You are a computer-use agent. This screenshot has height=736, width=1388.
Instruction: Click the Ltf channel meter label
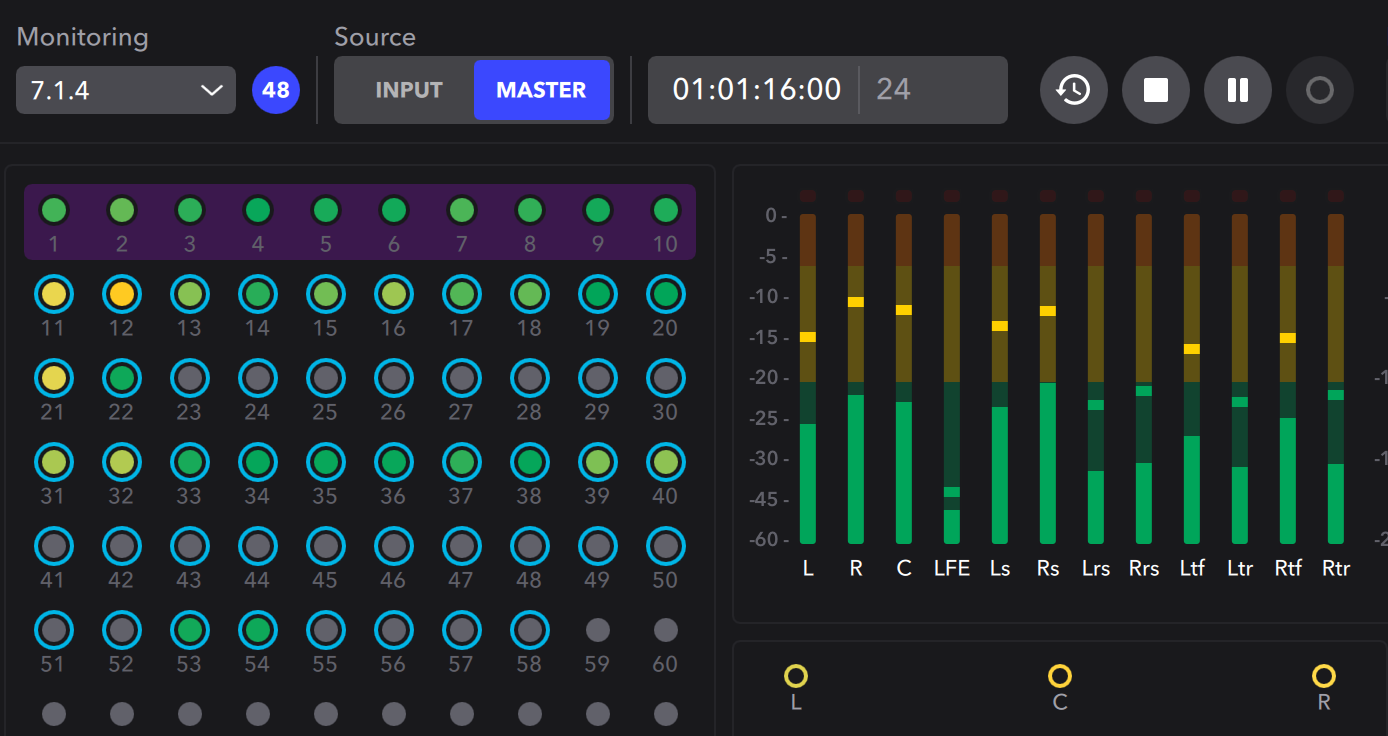(x=1192, y=568)
